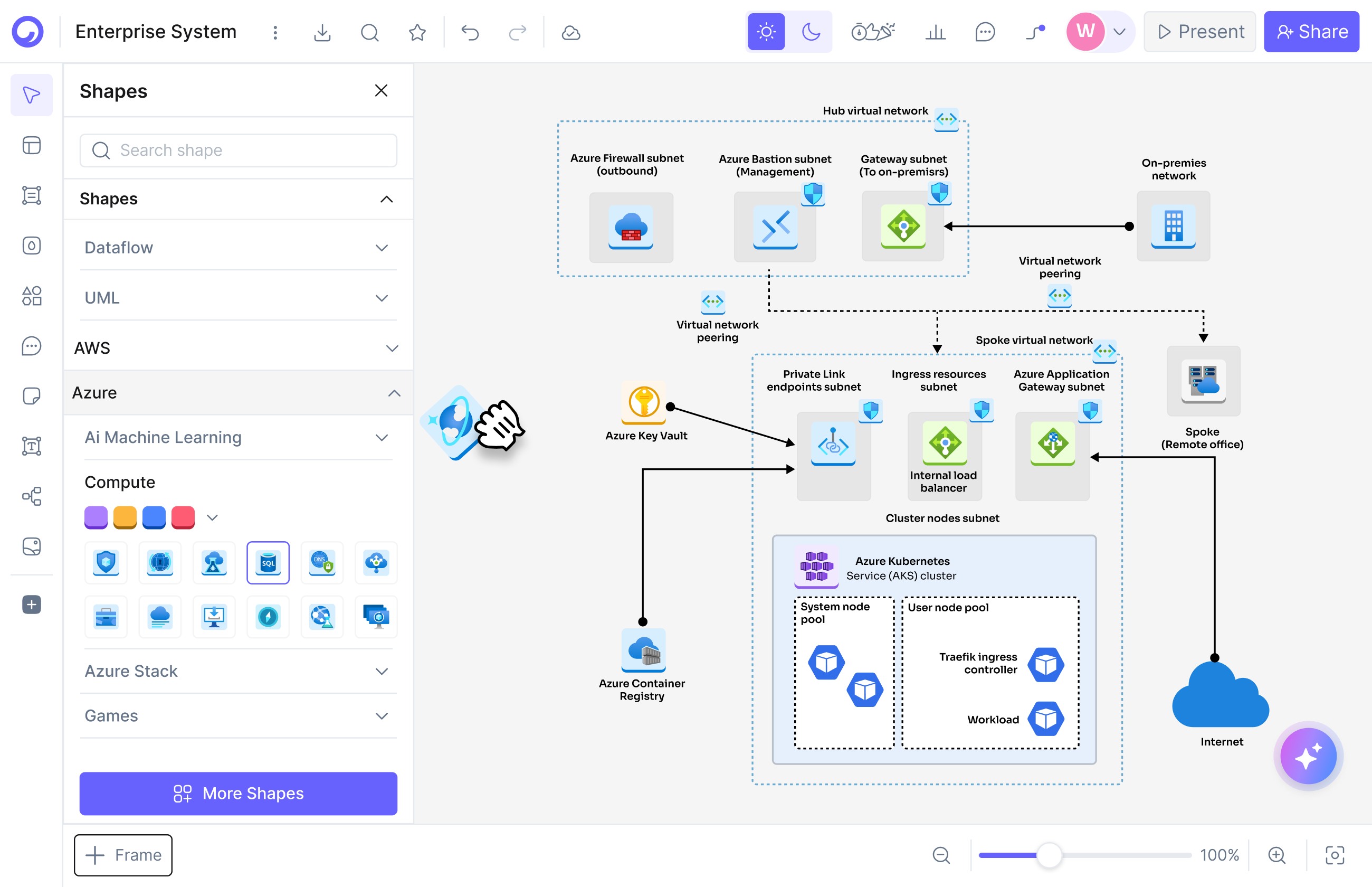This screenshot has width=1372, height=887.
Task: Open the three-dot menu beside Enterprise System
Action: click(275, 32)
